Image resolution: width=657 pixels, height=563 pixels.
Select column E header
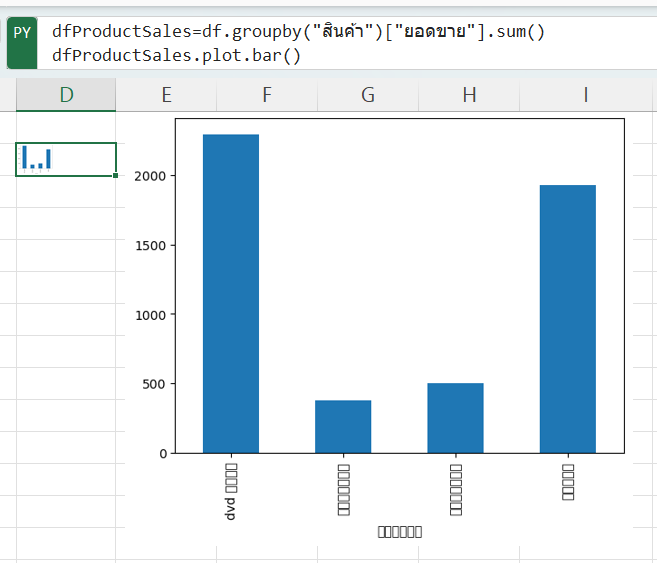pyautogui.click(x=166, y=95)
